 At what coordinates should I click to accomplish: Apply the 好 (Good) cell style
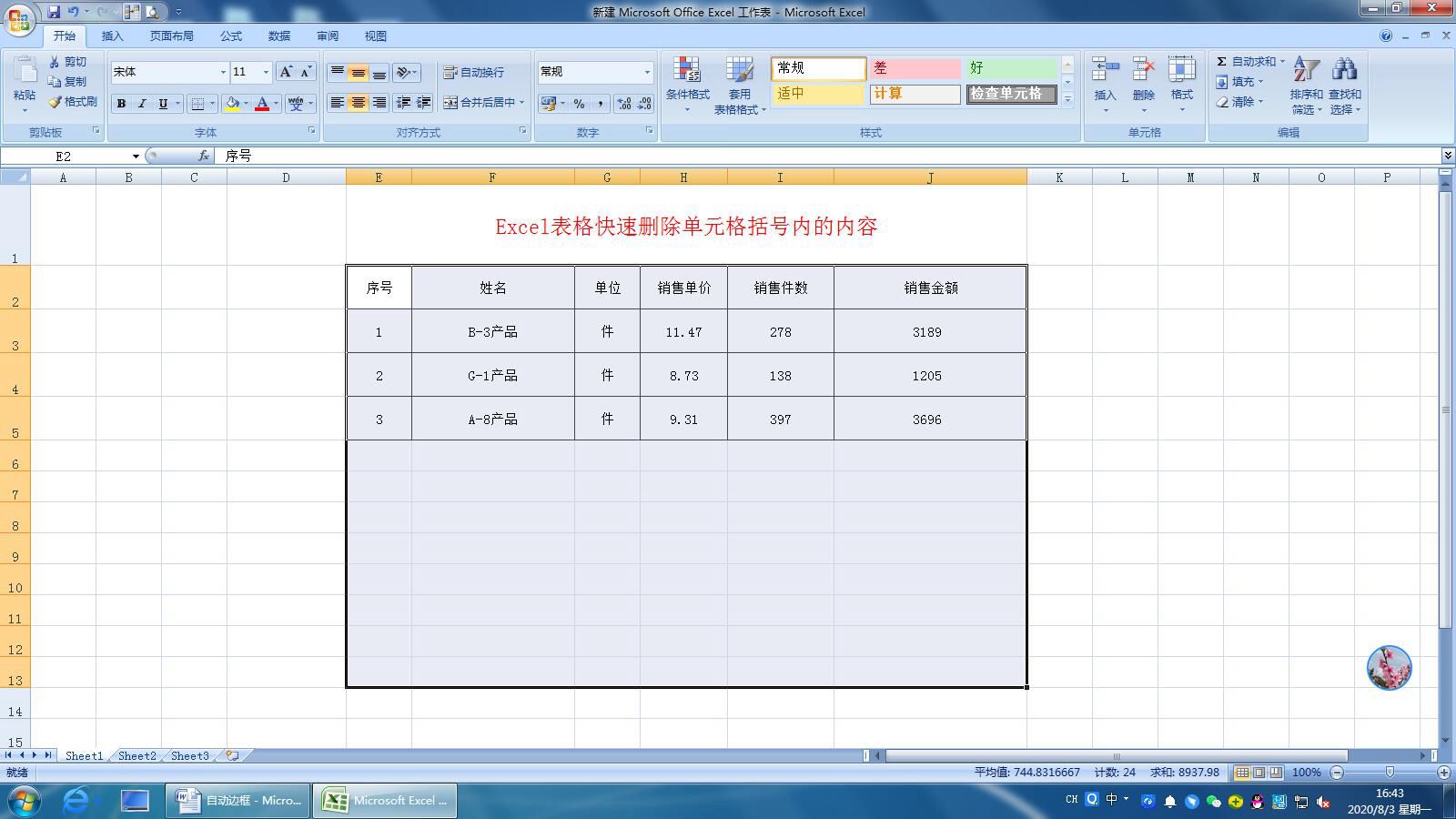pos(1013,67)
